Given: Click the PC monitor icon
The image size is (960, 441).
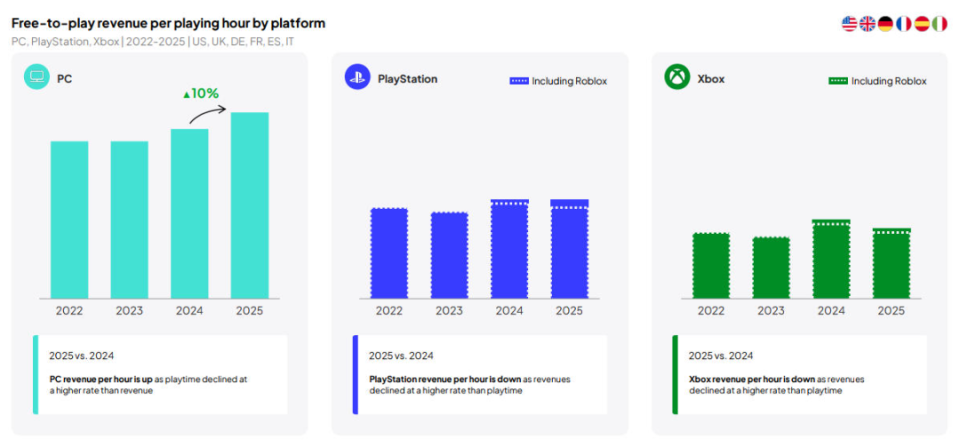Looking at the screenshot, I should point(37,77).
